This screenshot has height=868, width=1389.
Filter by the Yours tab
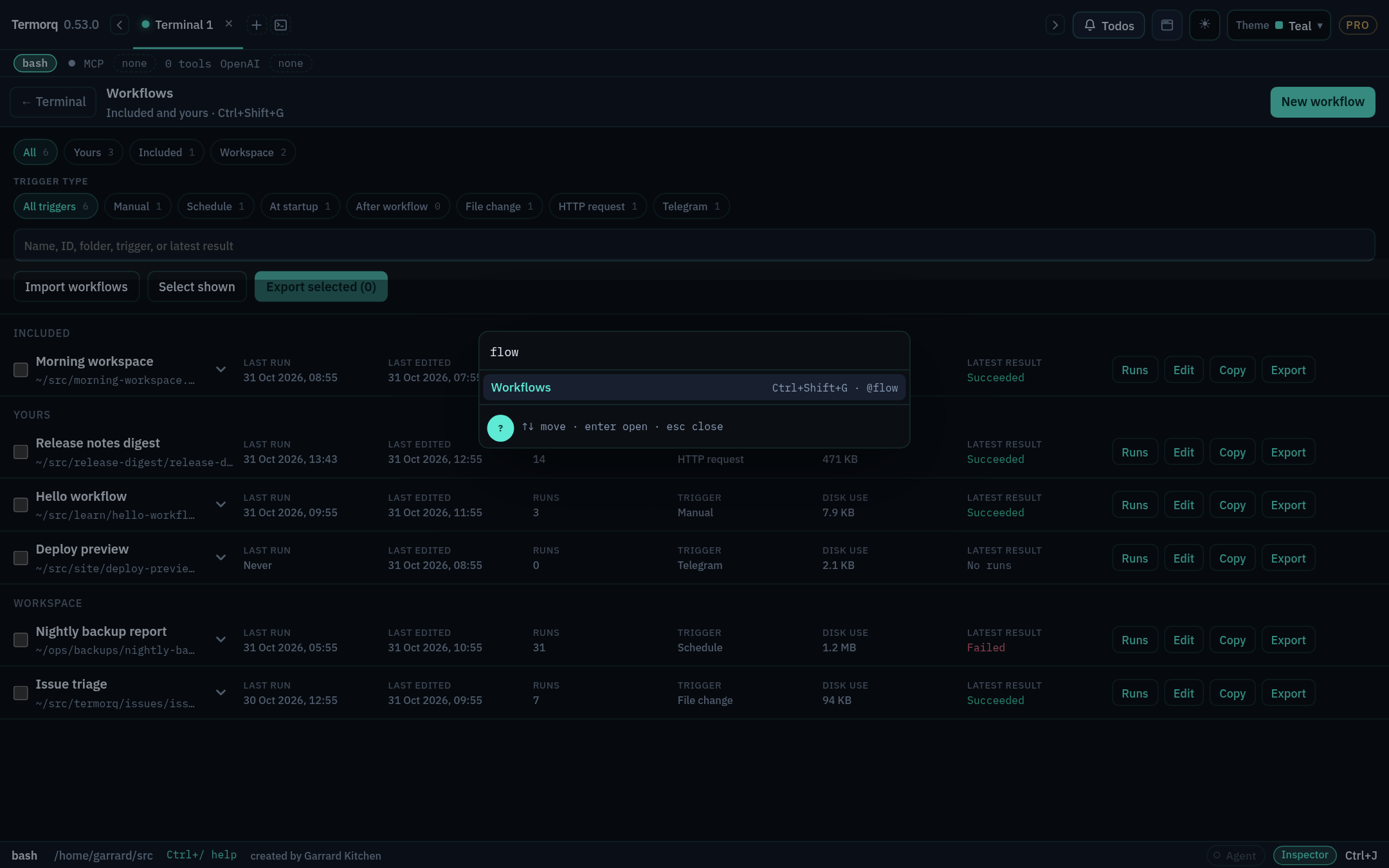pyautogui.click(x=93, y=152)
